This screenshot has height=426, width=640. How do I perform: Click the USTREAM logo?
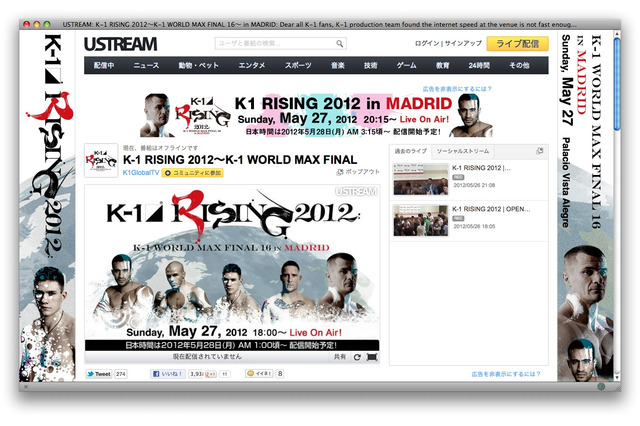tap(120, 44)
